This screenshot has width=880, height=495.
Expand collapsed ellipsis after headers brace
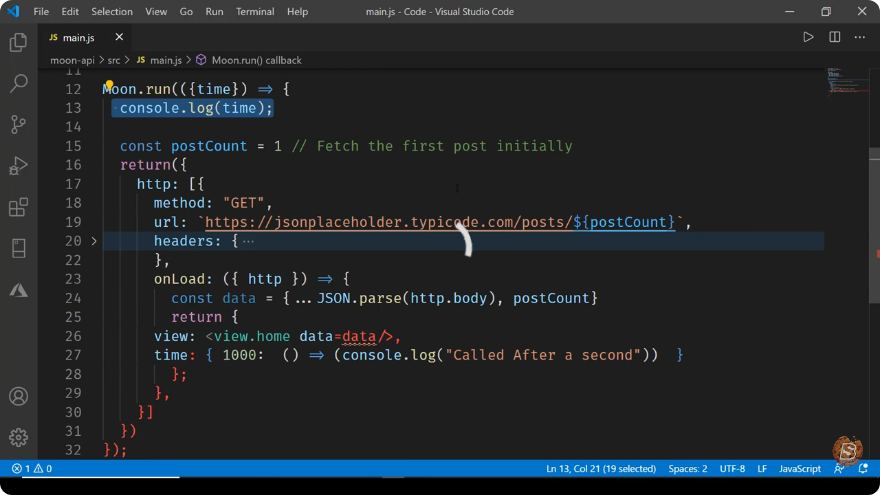(x=248, y=241)
